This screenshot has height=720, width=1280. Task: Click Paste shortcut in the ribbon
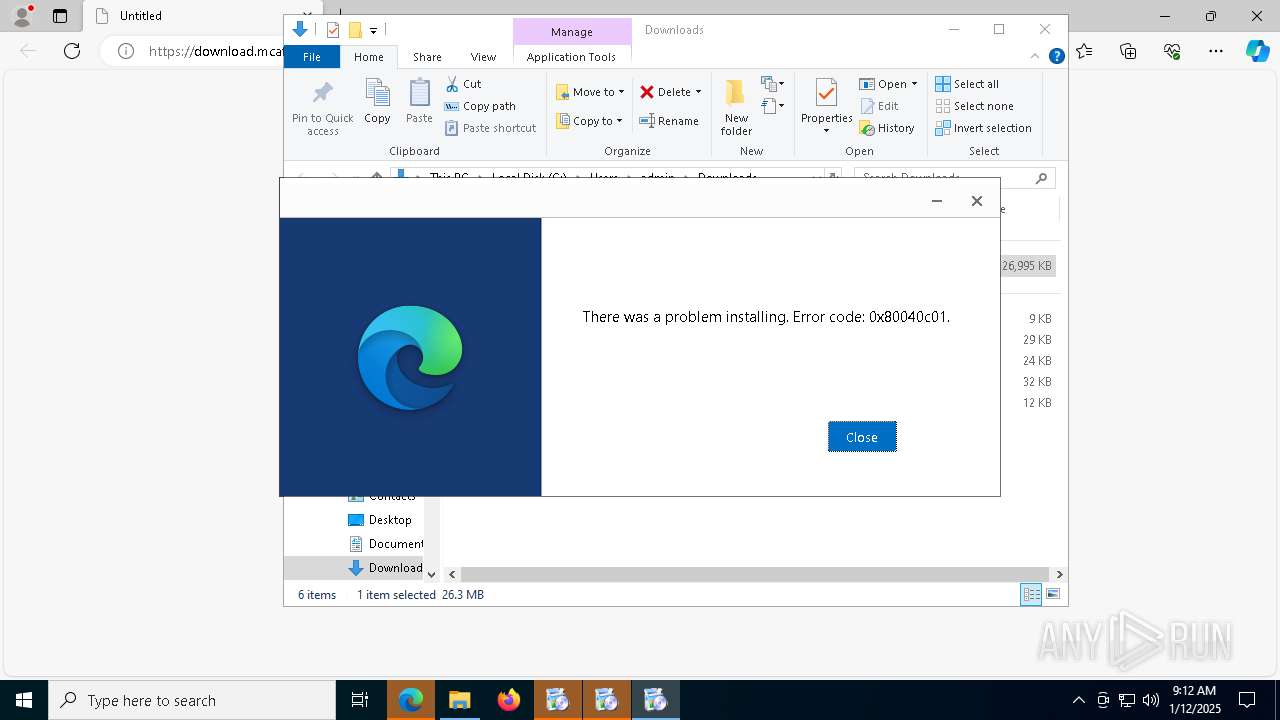point(490,128)
